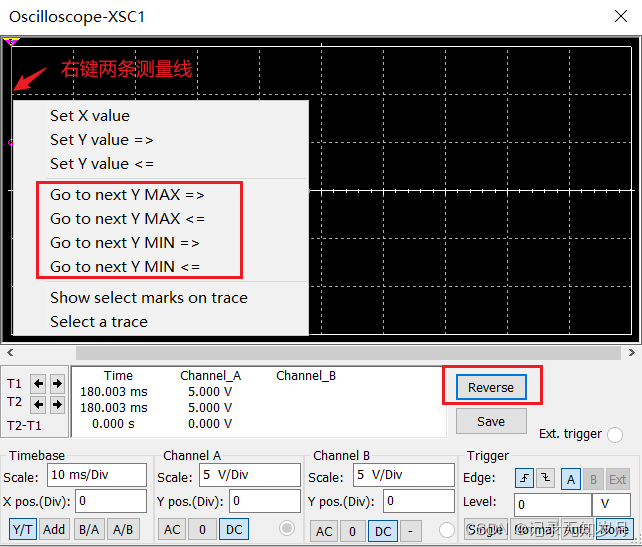Close the Oscilloscope-XSC1 window
This screenshot has width=642, height=547.
pos(621,16)
